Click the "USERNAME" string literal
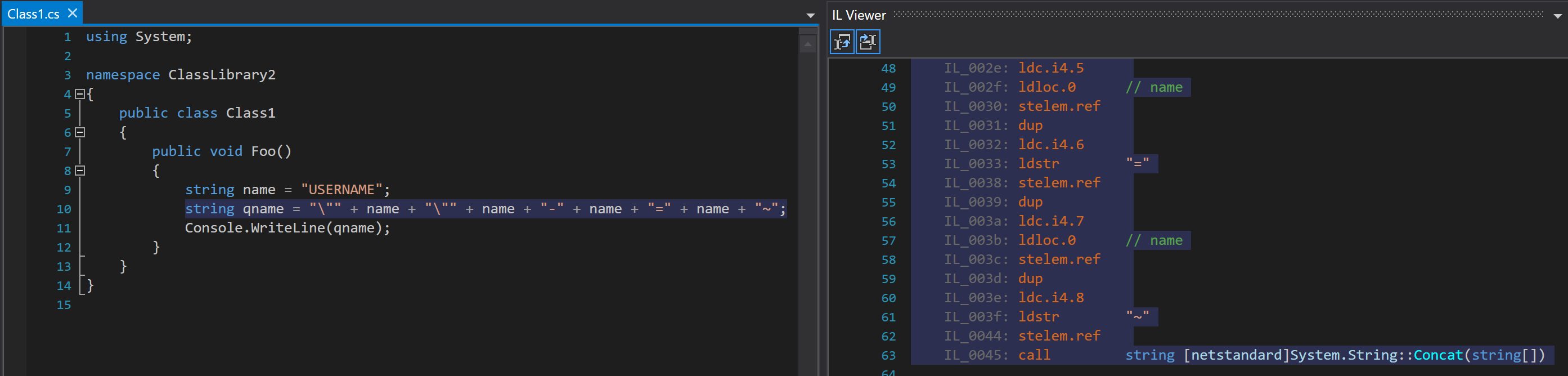 click(x=341, y=190)
